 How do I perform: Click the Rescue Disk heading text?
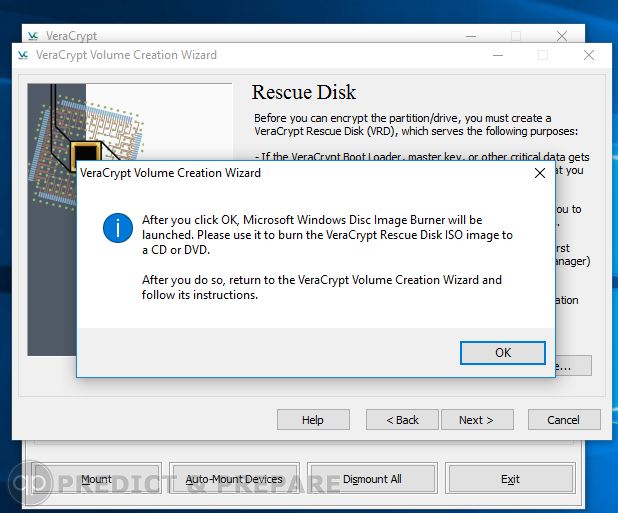[304, 92]
